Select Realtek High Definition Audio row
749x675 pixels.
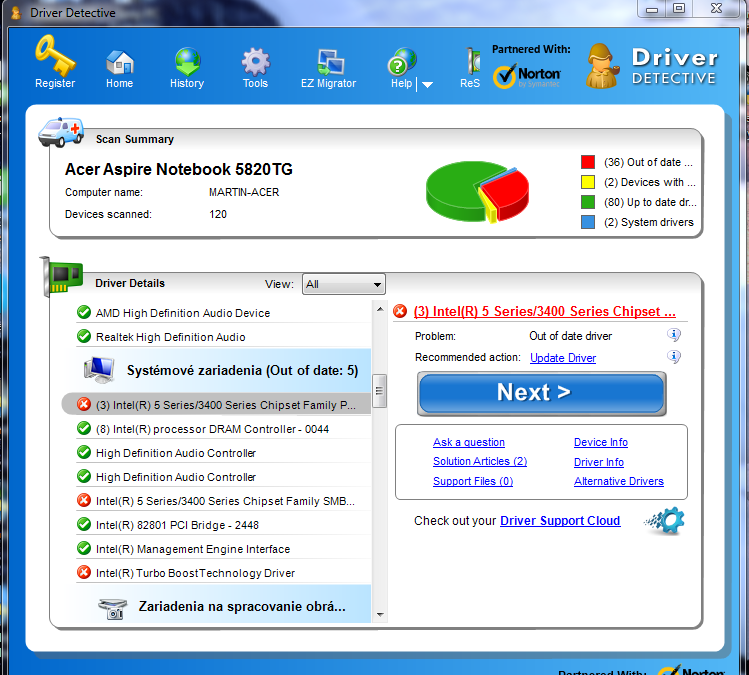223,337
